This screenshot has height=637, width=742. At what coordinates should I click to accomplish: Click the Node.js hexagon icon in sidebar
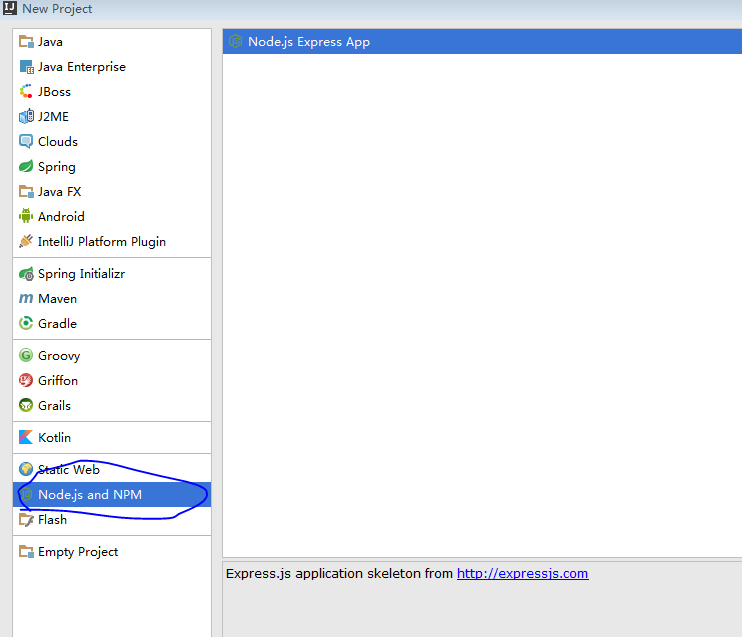(26, 494)
